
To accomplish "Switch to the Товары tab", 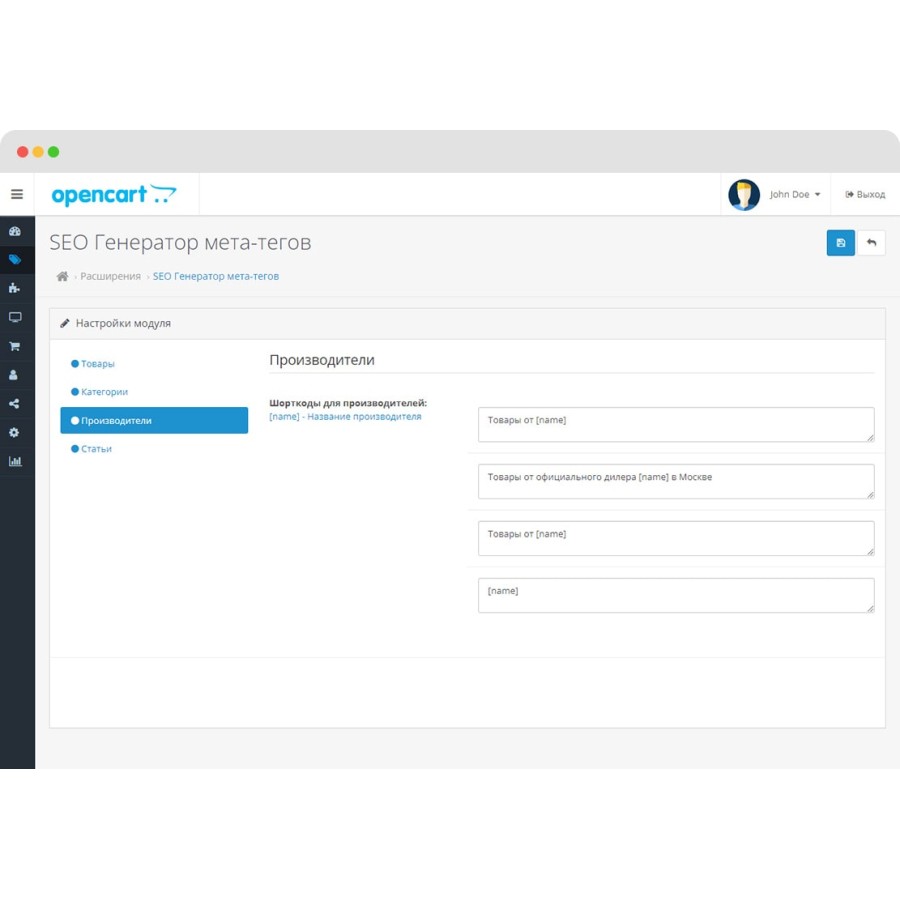I will 93,364.
